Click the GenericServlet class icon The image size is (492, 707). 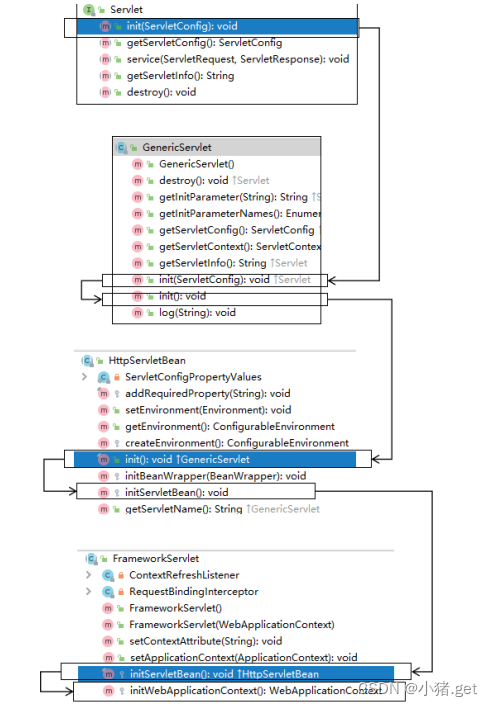pyautogui.click(x=121, y=147)
